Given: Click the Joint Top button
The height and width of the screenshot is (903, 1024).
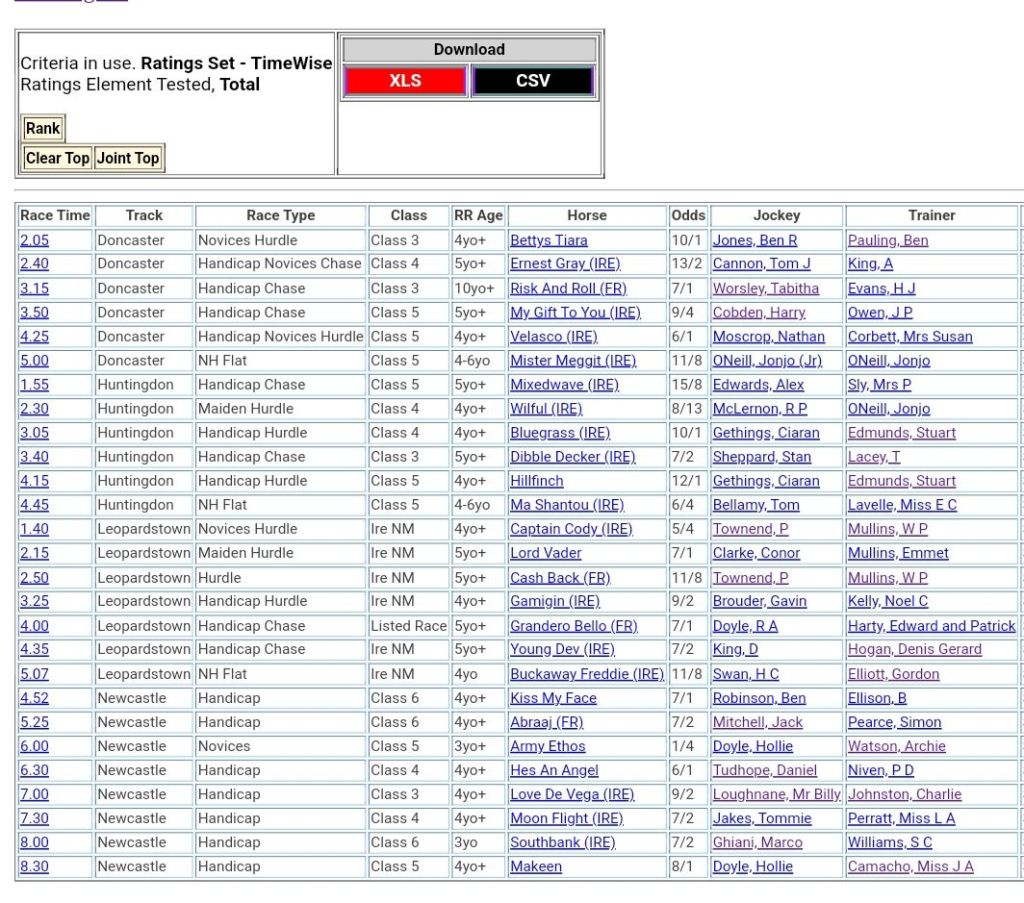Looking at the screenshot, I should click(128, 158).
